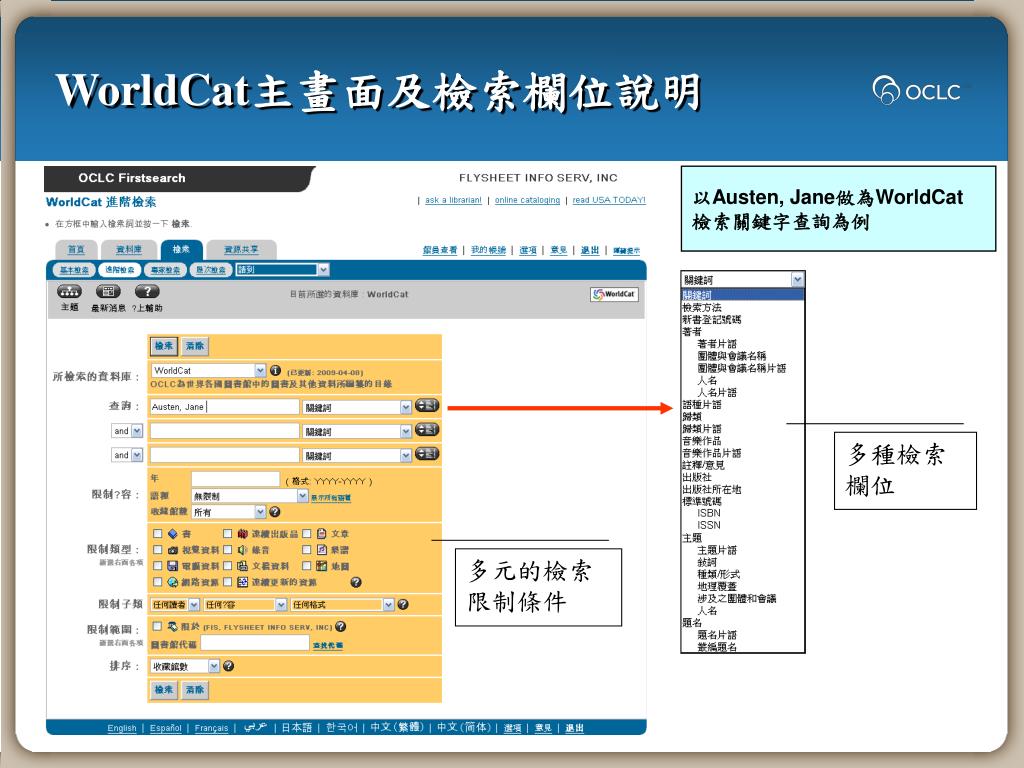Select the 專家檢索 sub-tab
The height and width of the screenshot is (768, 1024).
coord(165,270)
